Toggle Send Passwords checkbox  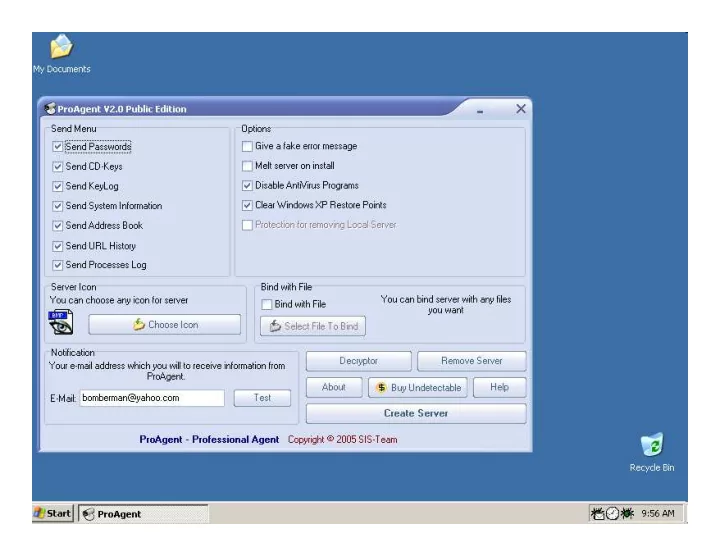57,147
